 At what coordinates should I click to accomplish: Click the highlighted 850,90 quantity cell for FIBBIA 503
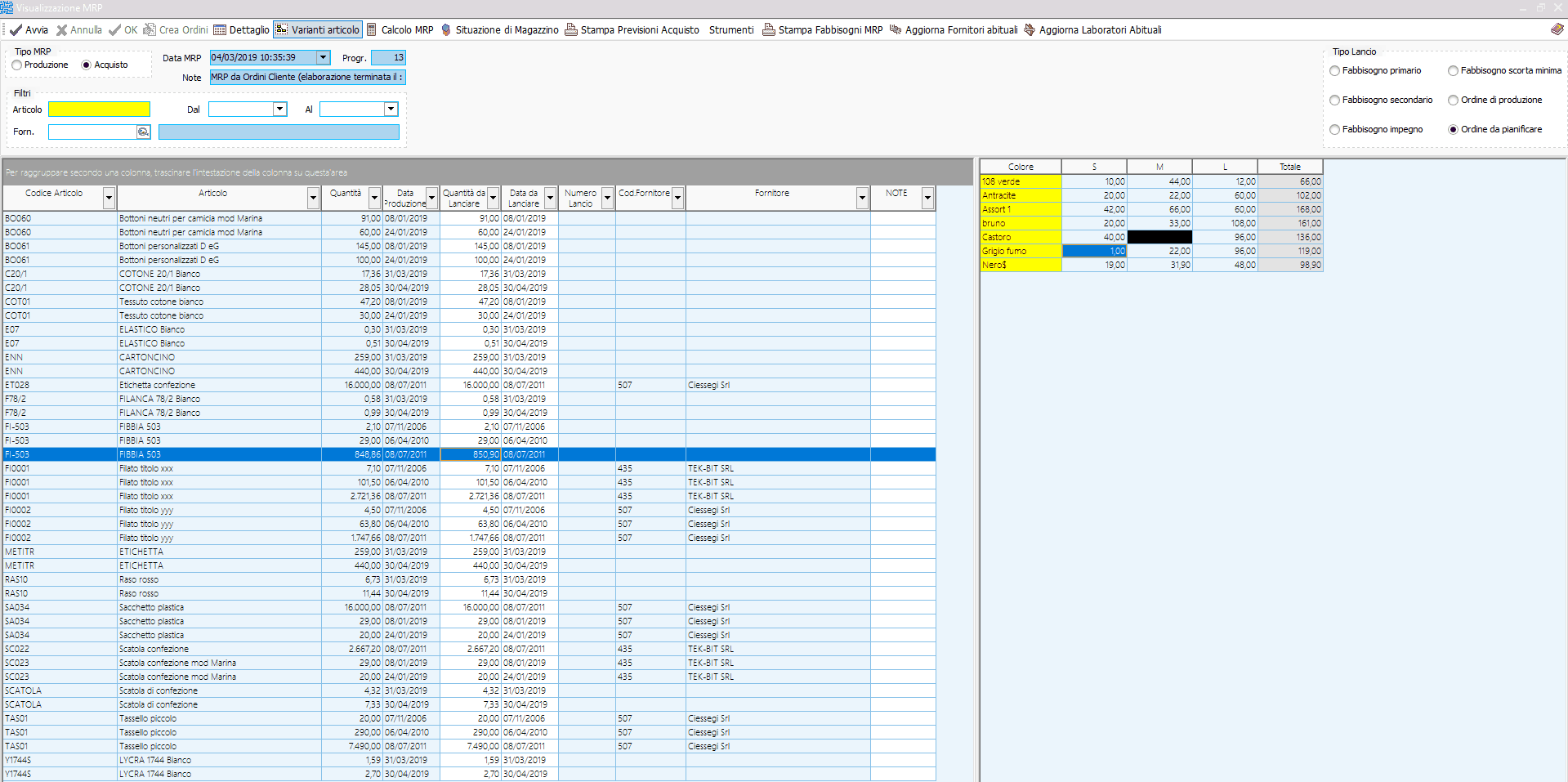tap(471, 454)
